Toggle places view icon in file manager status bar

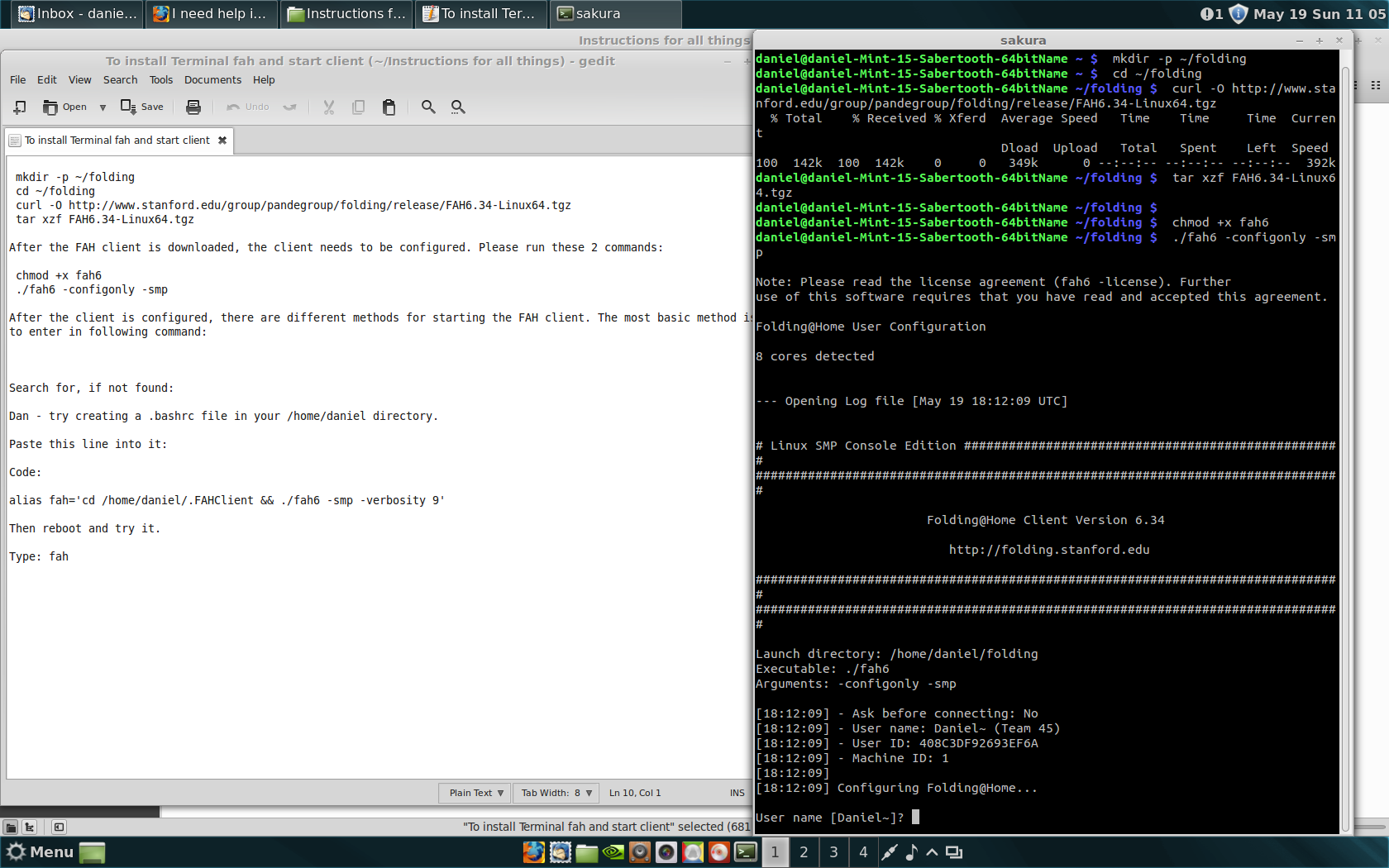[x=10, y=827]
